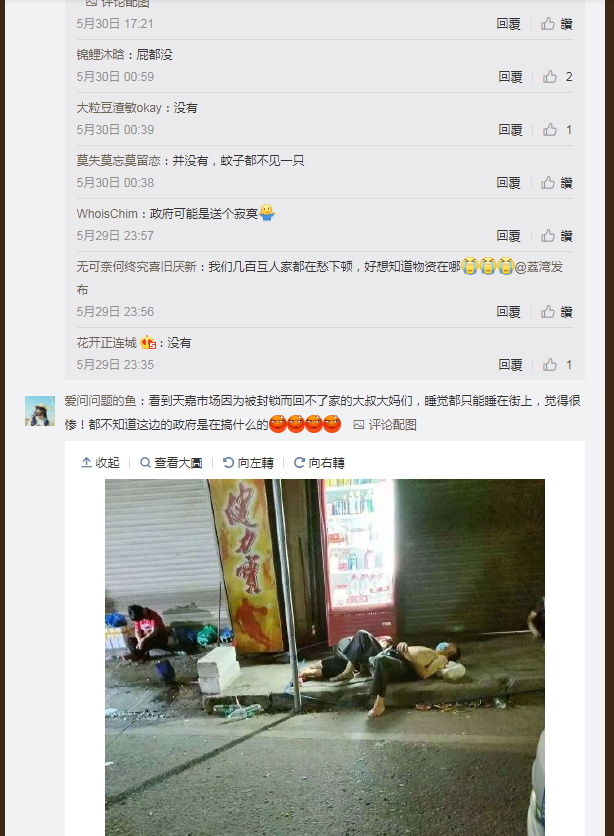Like WhoisChim's comment about 政府
This screenshot has width=614, height=836.
[556, 236]
